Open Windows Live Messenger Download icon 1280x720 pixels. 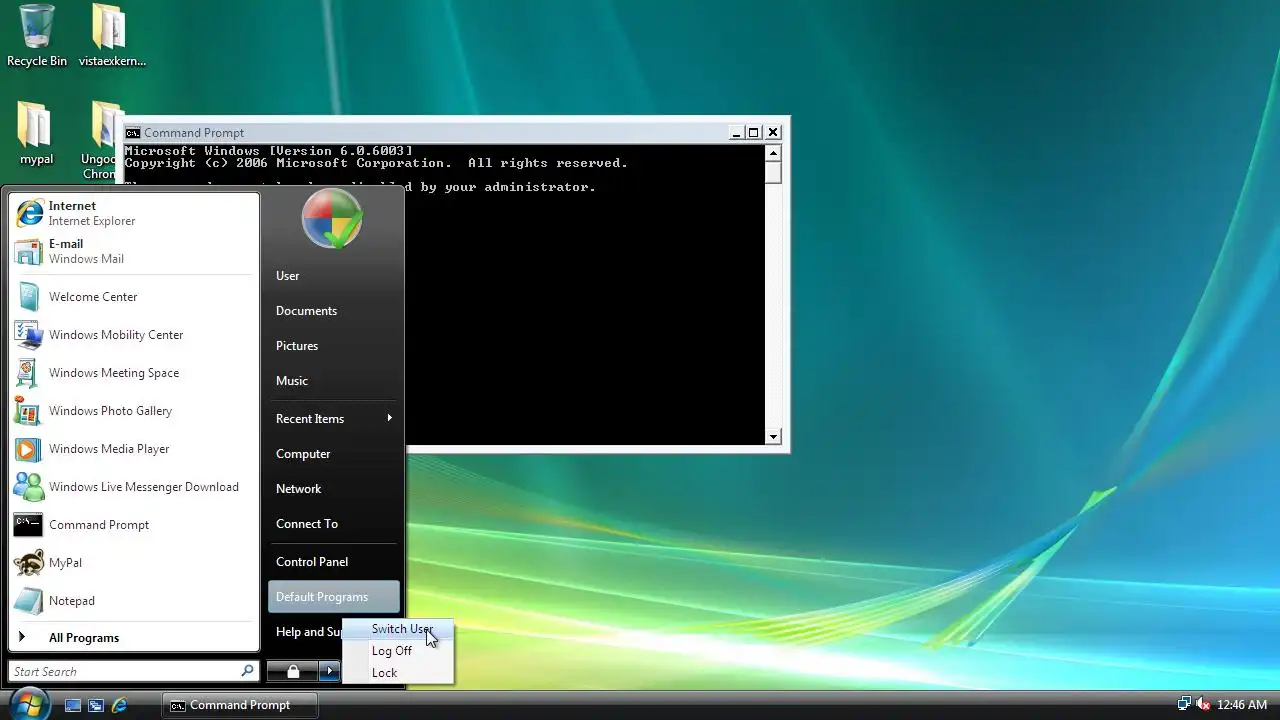point(29,487)
